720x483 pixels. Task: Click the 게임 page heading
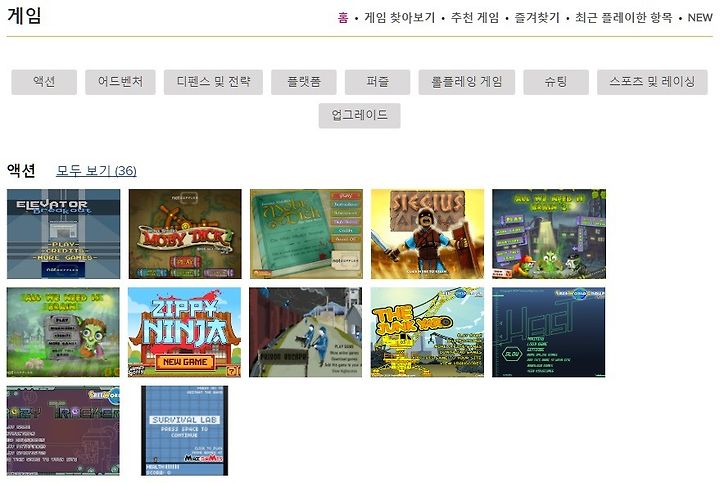(24, 15)
